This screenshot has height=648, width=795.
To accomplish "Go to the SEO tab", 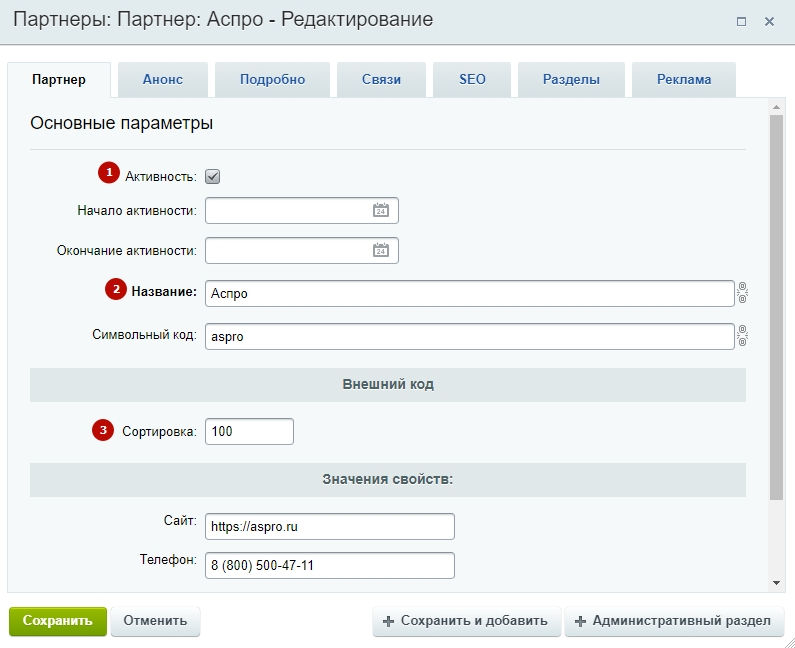I will tap(472, 80).
